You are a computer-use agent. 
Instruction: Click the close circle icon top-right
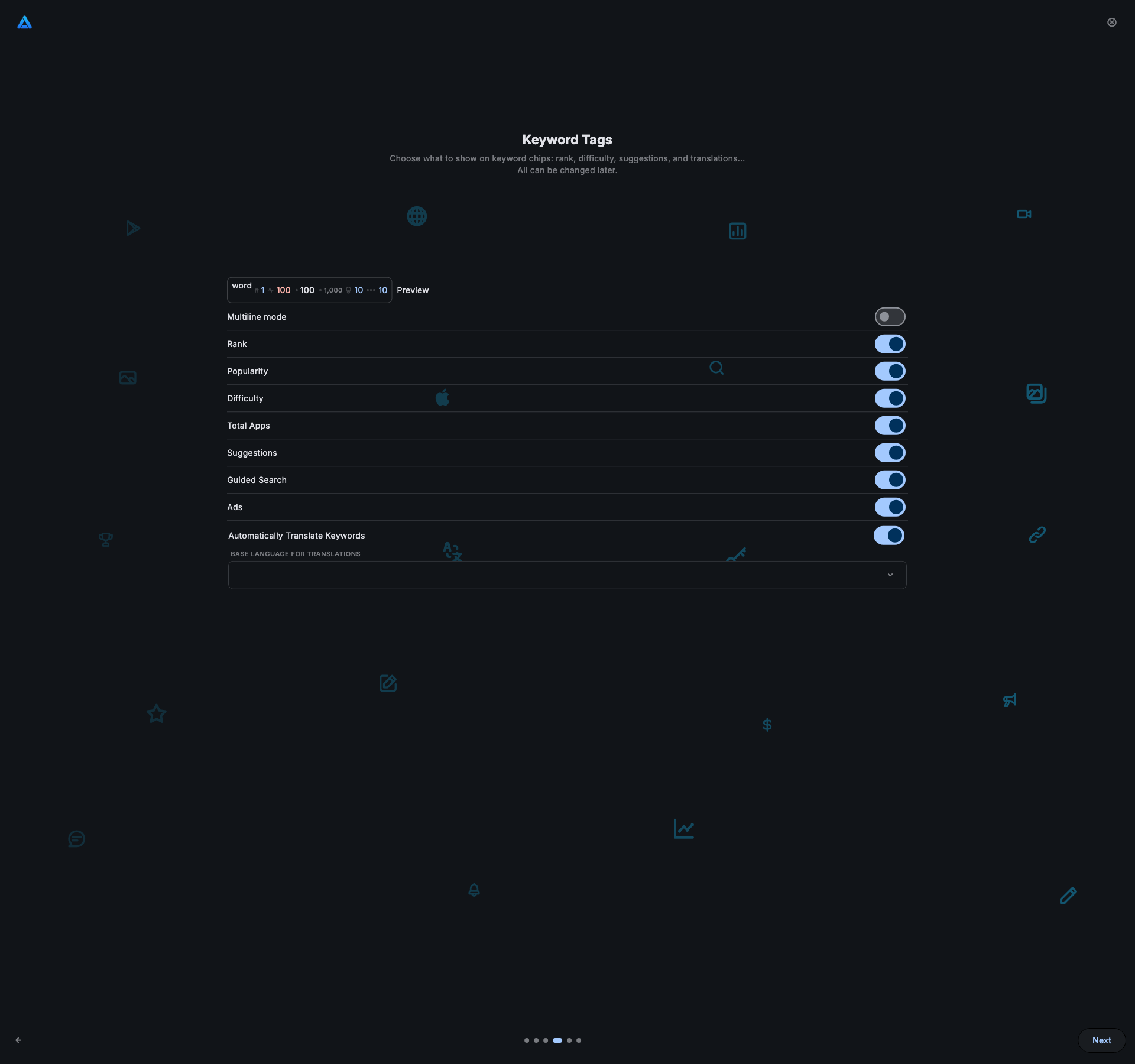(1111, 22)
